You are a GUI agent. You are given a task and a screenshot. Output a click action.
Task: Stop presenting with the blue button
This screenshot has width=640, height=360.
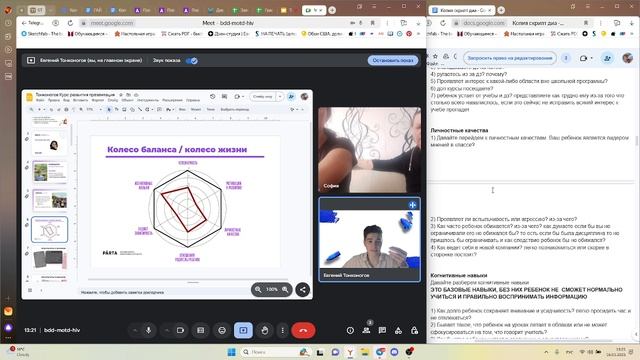[x=393, y=60]
